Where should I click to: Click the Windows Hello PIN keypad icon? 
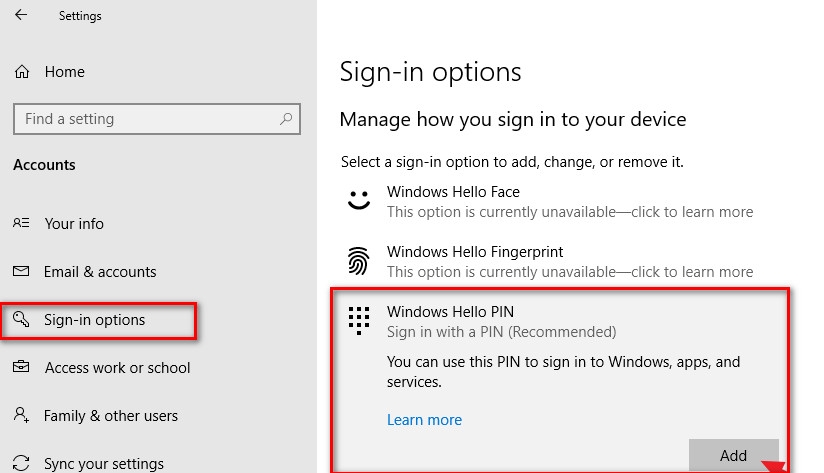359,321
